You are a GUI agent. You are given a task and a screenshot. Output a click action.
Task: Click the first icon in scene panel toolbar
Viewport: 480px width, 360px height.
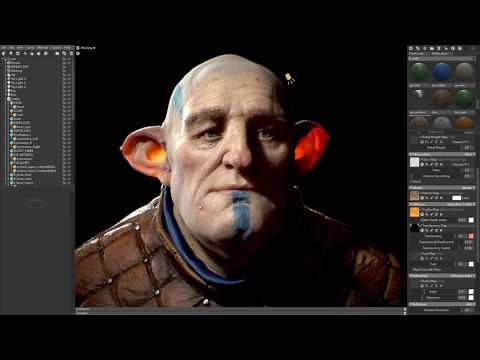tap(3, 53)
